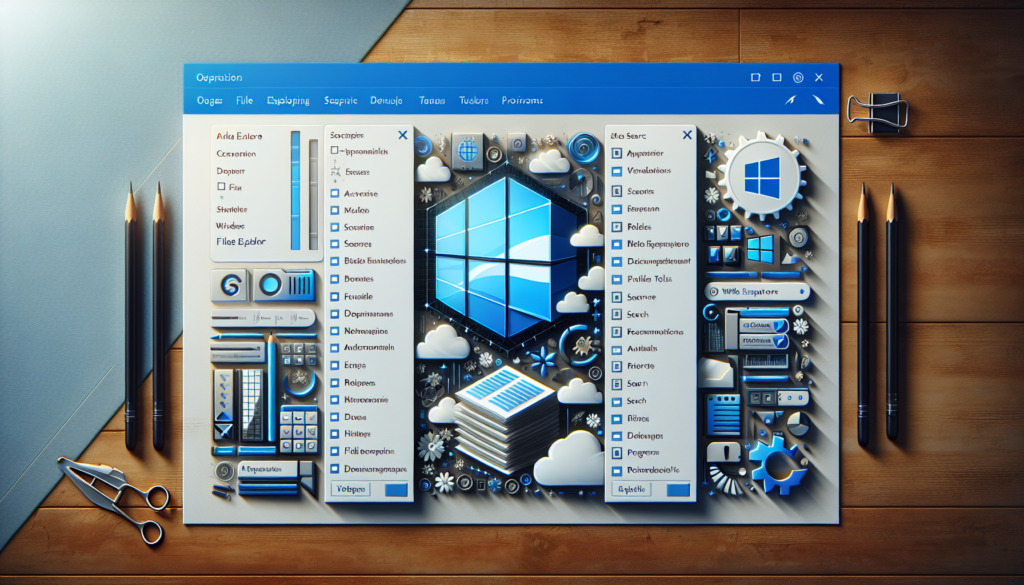Close the 'Scenpips' list panel
The height and width of the screenshot is (585, 1024).
tap(402, 135)
